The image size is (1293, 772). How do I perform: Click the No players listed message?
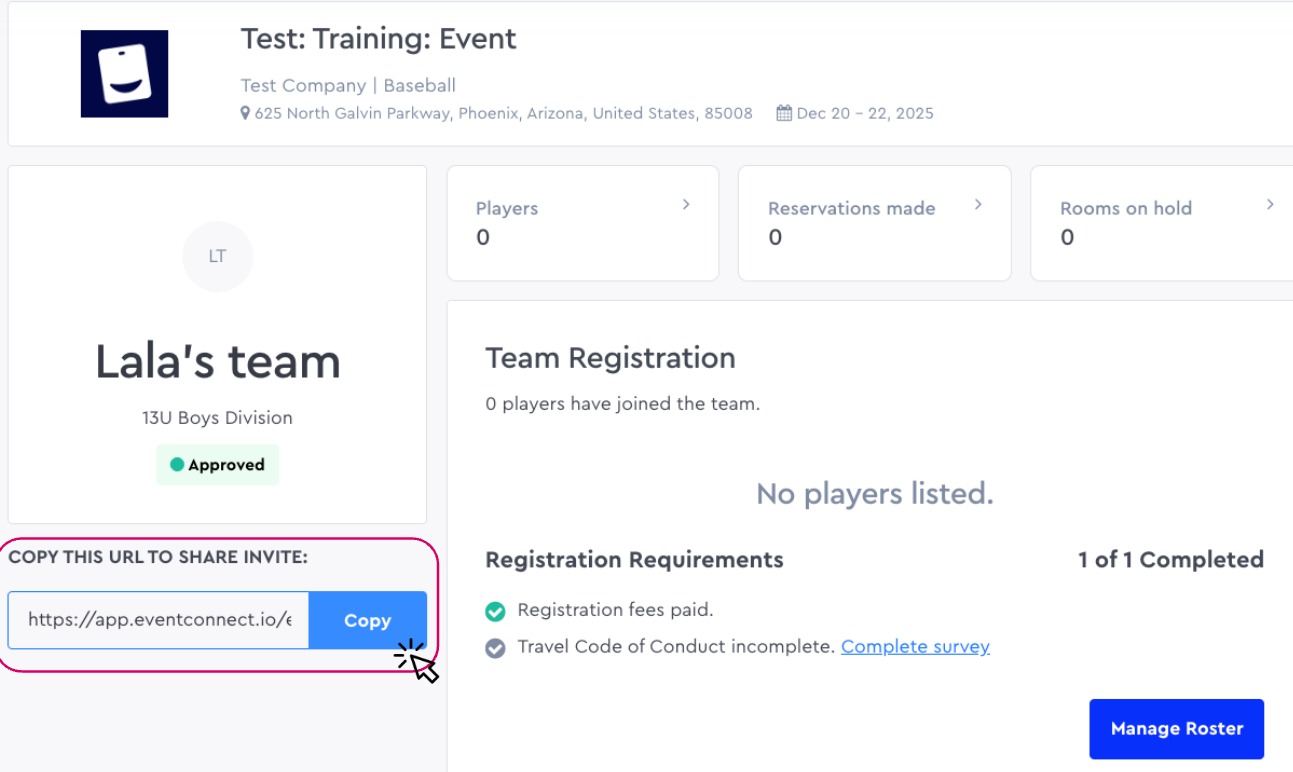click(x=875, y=493)
